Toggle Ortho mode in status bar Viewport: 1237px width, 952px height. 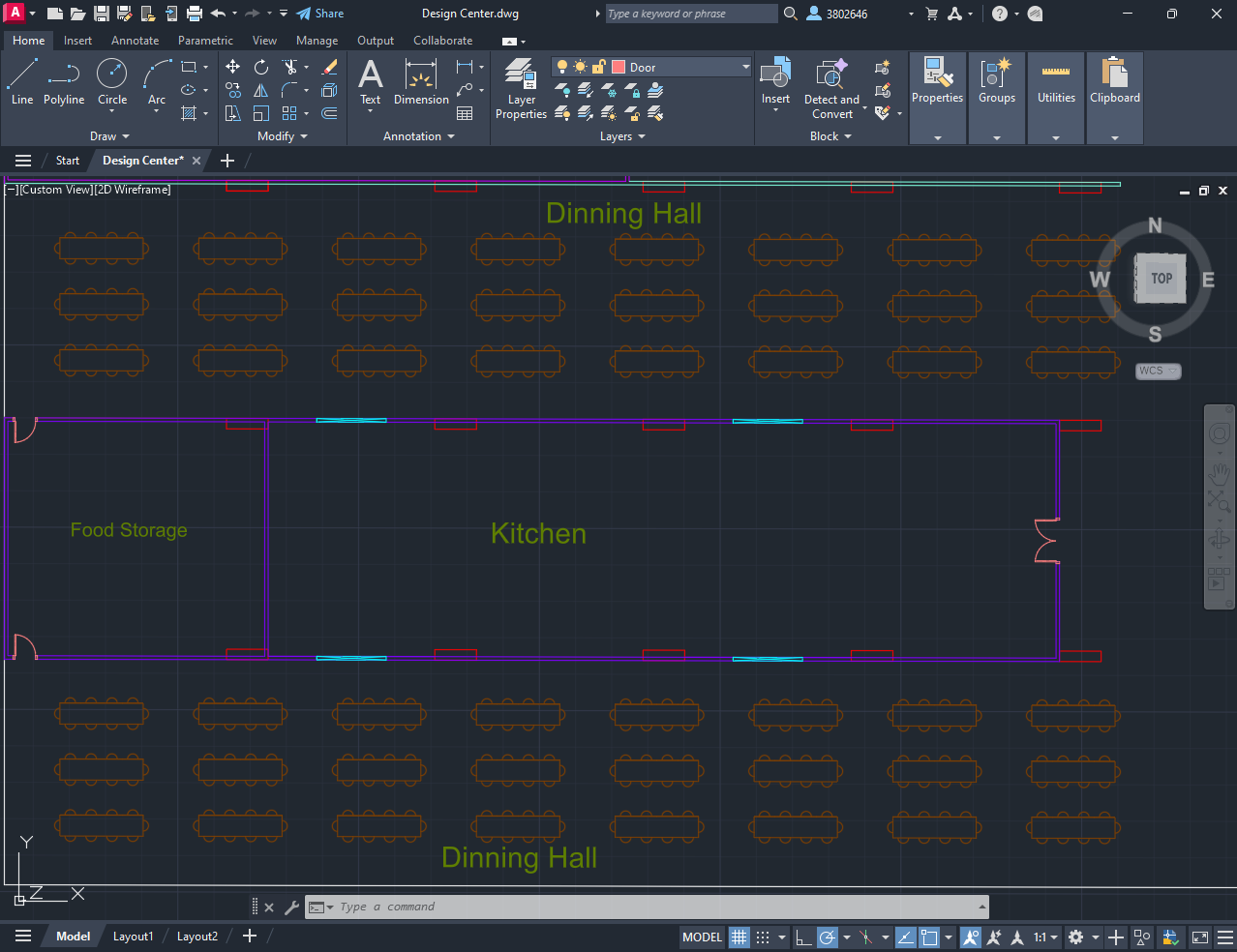pyautogui.click(x=803, y=937)
